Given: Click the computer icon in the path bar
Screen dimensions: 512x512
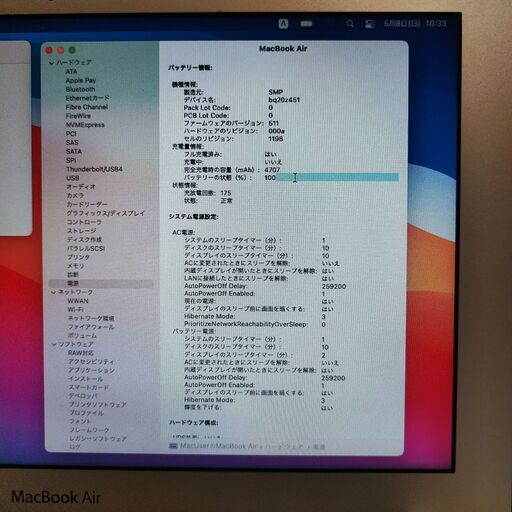Looking at the screenshot, I should click(173, 446).
